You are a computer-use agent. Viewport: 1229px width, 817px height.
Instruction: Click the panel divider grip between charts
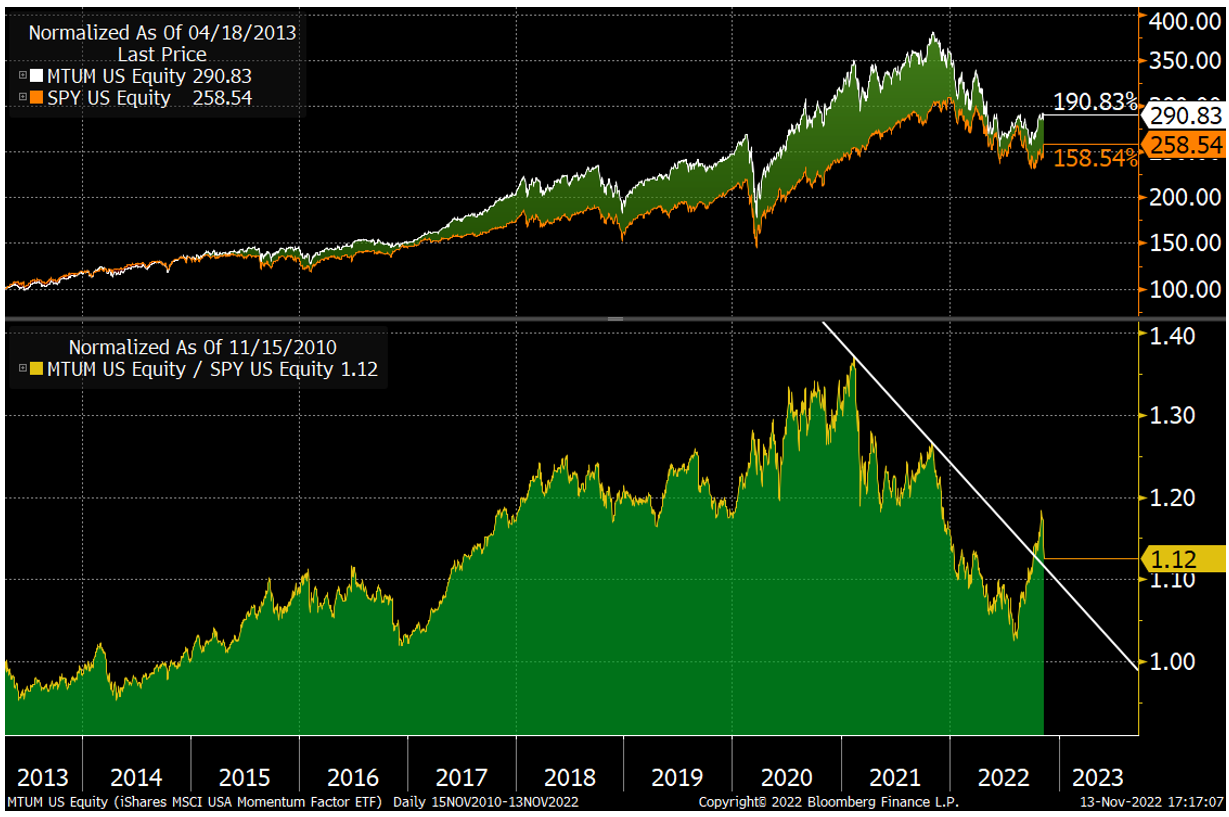(x=614, y=318)
